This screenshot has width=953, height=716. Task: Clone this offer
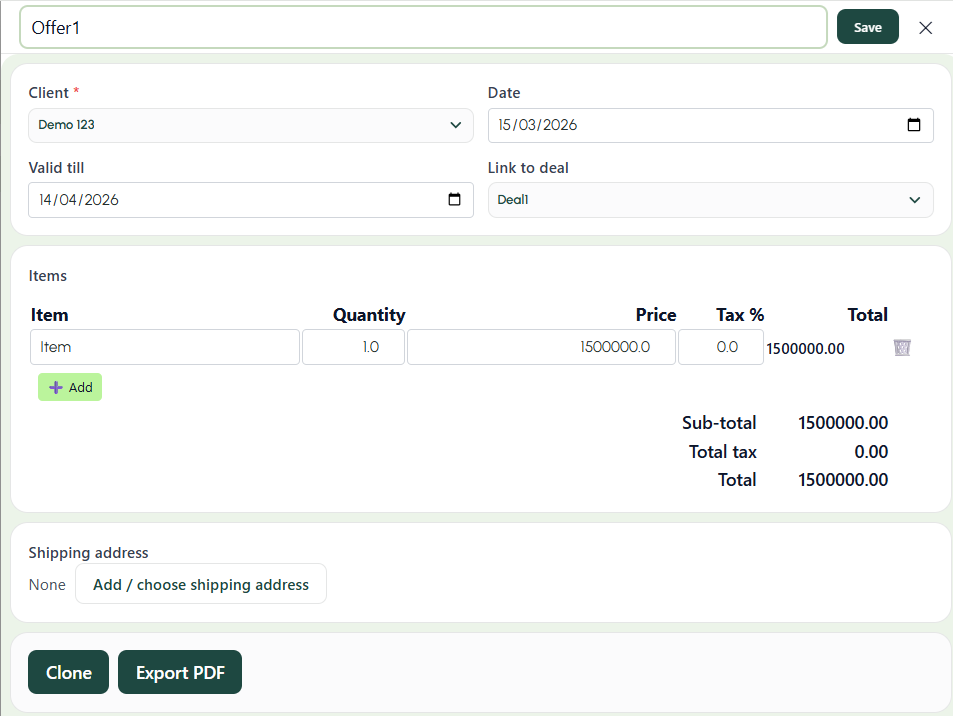click(68, 672)
